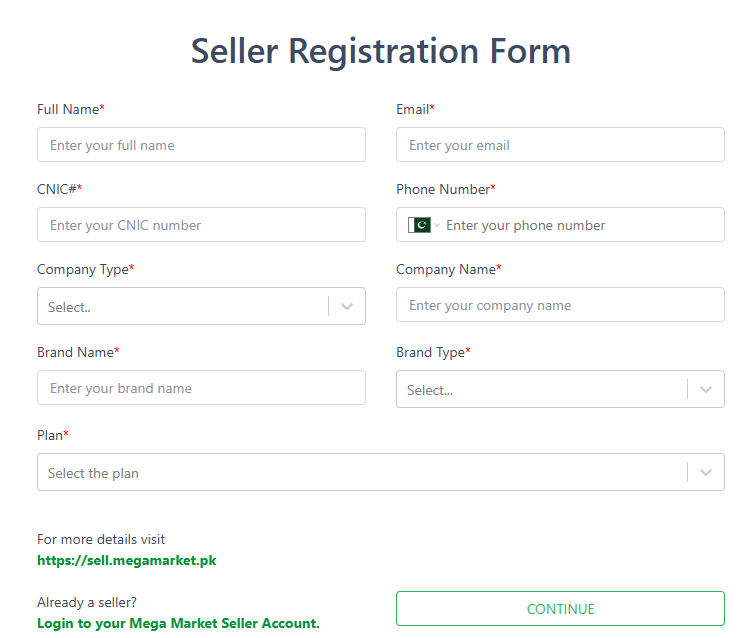Click the small arrow beside the flag
The height and width of the screenshot is (638, 755).
click(x=437, y=225)
